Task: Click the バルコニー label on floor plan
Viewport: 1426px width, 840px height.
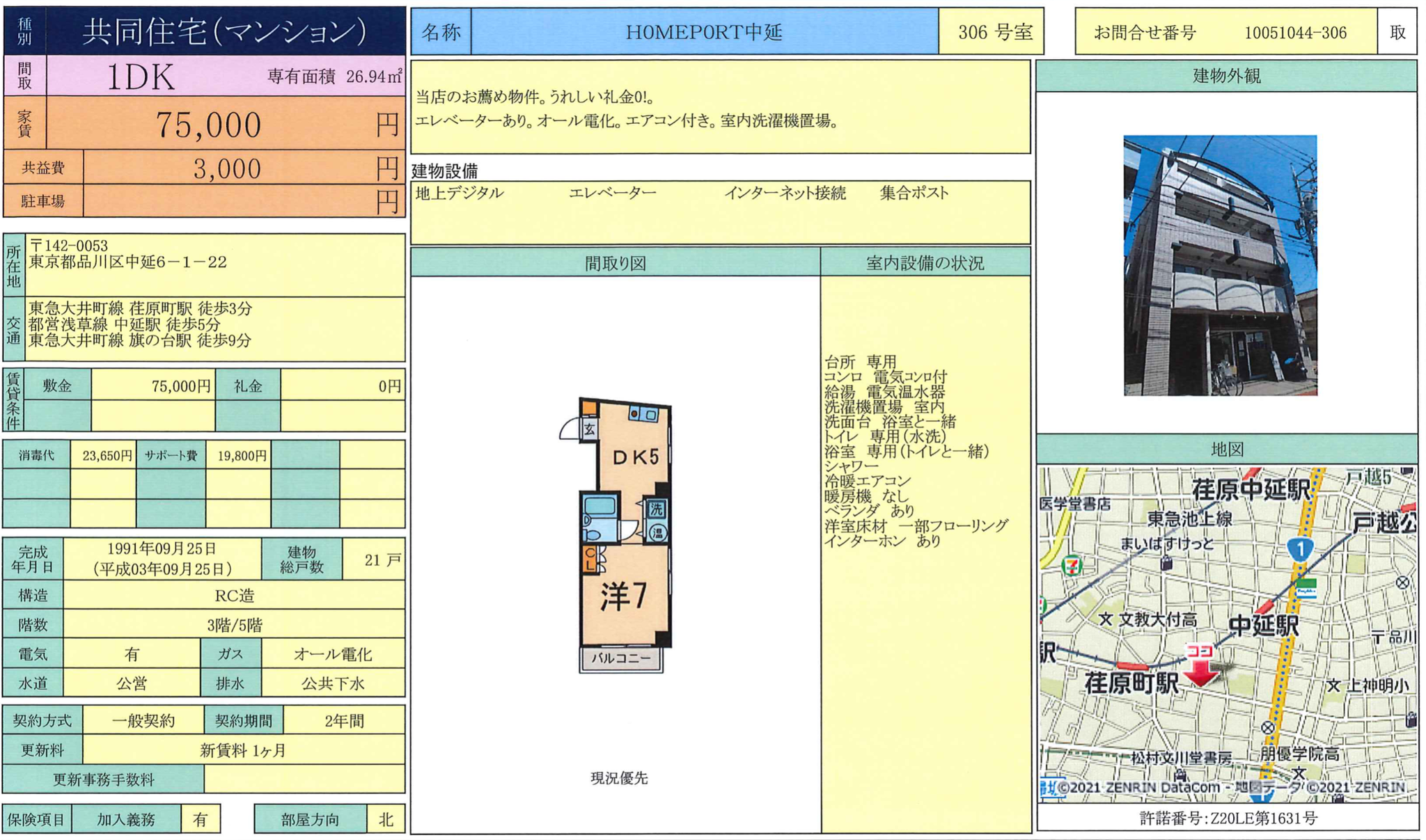Action: (x=621, y=658)
